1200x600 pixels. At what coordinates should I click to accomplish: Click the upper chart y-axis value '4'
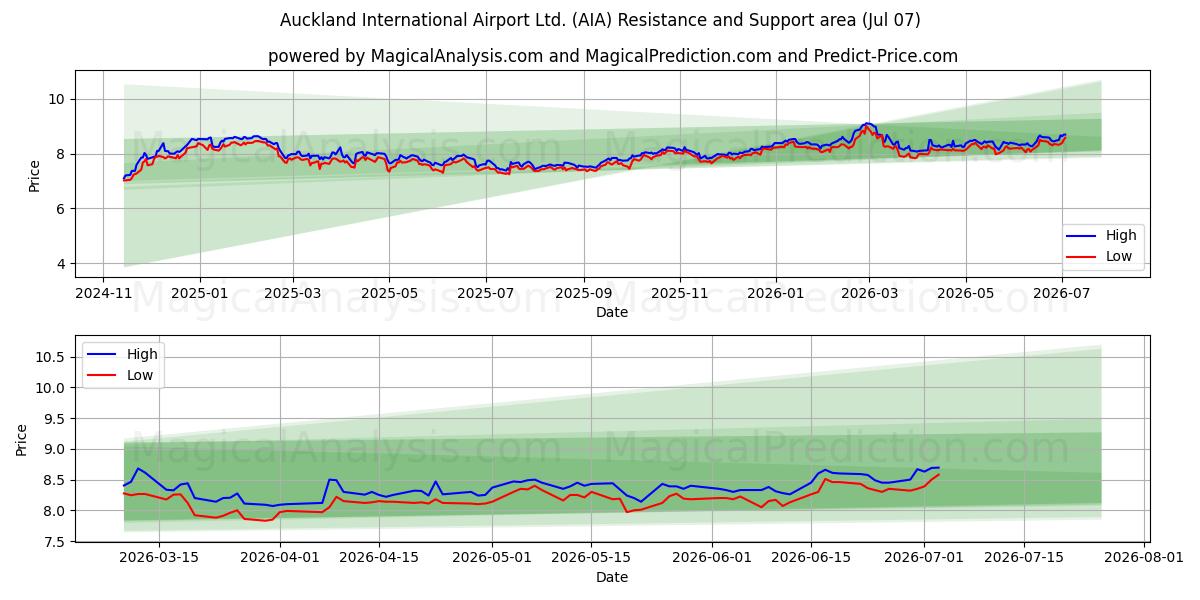[x=60, y=264]
